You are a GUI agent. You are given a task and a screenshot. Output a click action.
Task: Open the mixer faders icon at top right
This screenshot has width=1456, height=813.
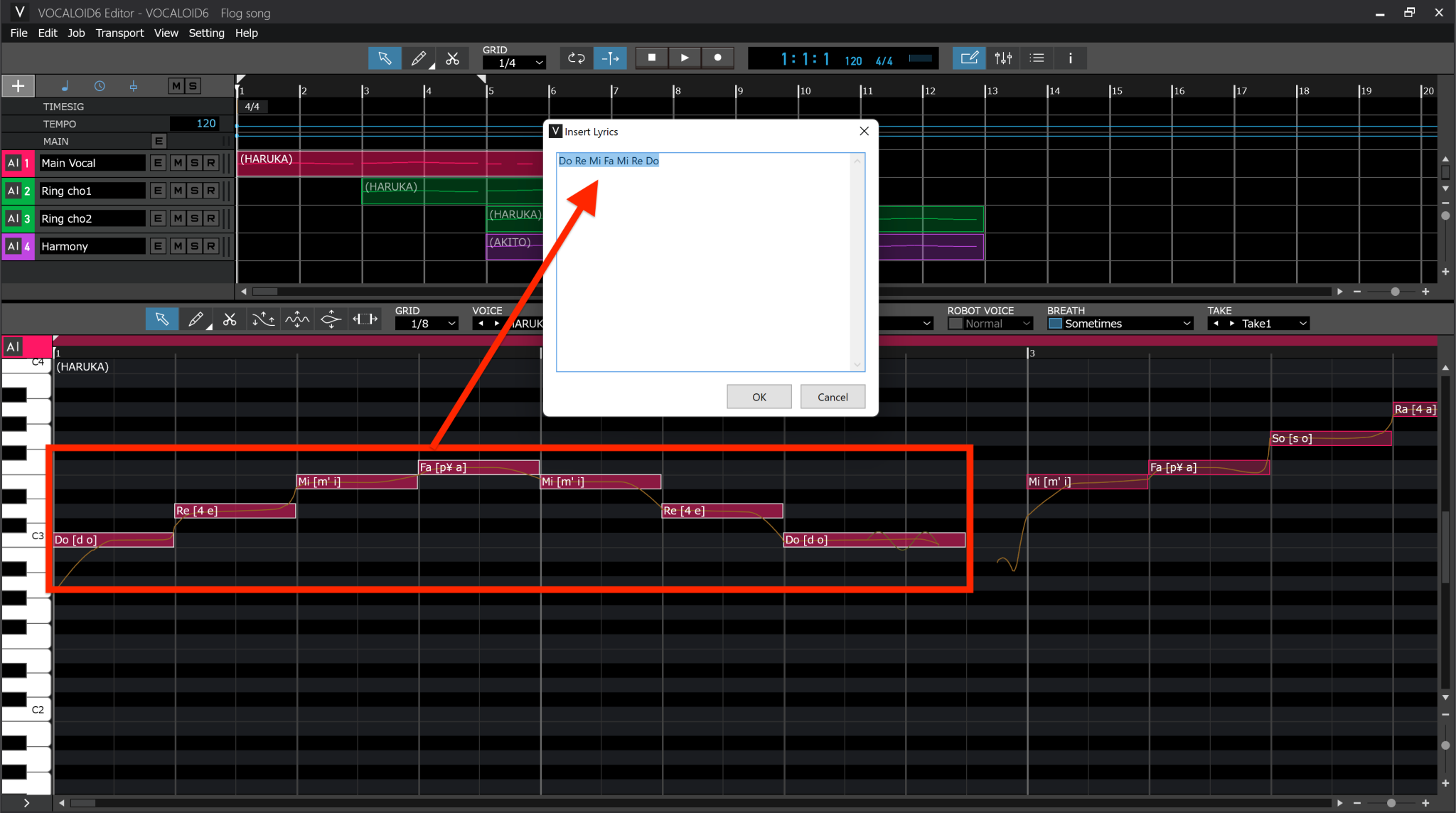[1002, 58]
